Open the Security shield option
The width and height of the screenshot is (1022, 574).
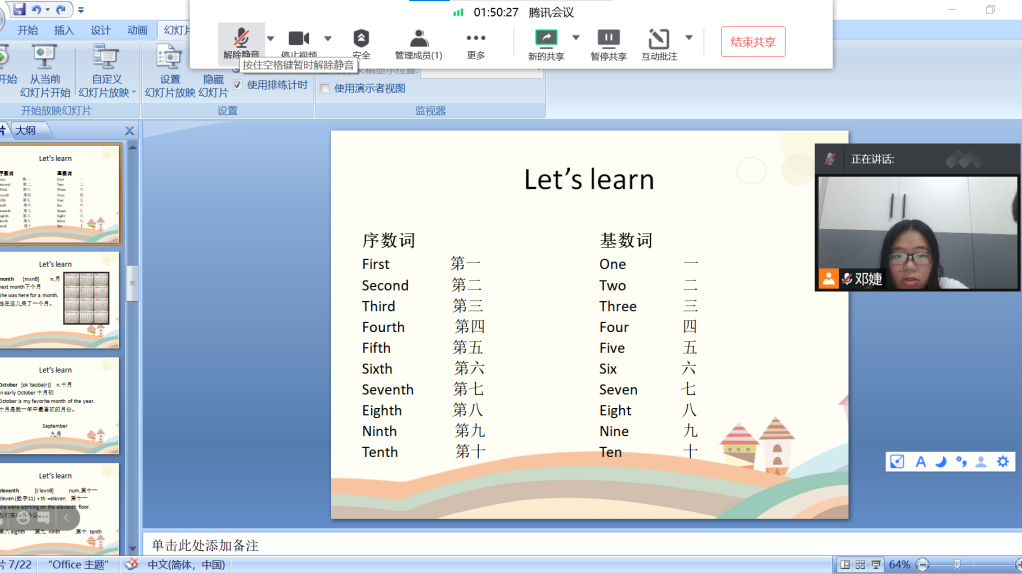(x=361, y=43)
